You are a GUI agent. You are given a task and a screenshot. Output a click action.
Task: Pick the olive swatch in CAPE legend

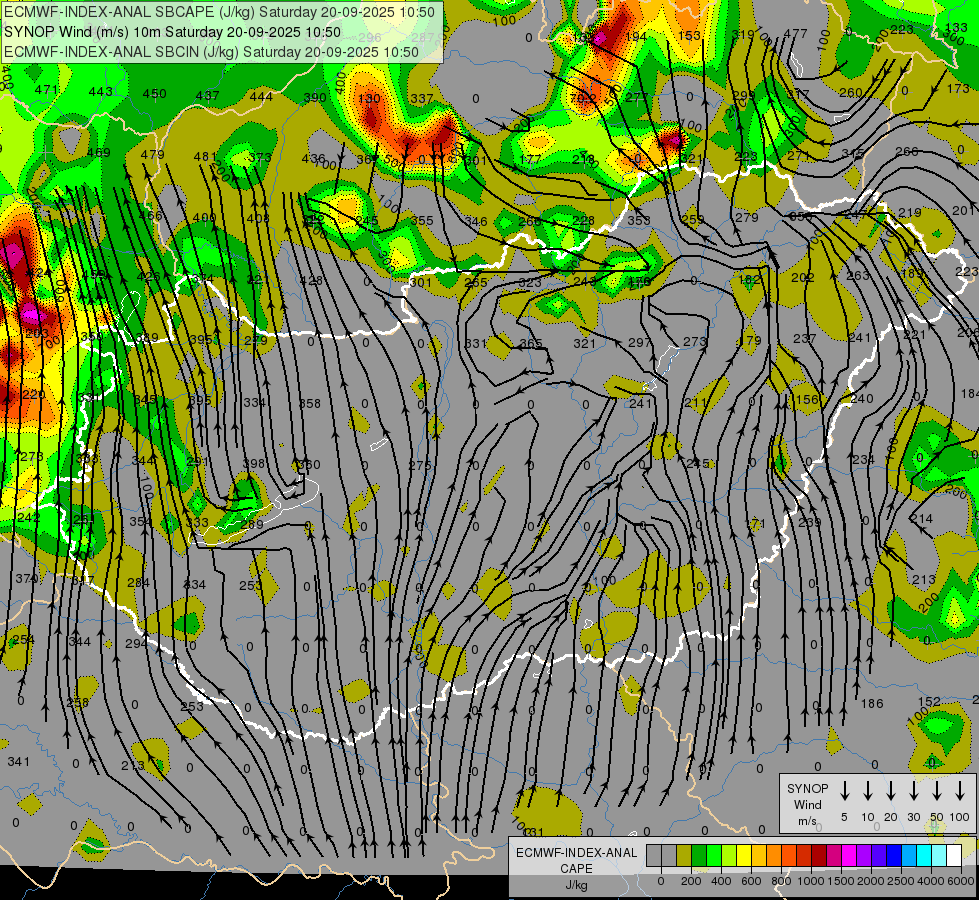(684, 856)
